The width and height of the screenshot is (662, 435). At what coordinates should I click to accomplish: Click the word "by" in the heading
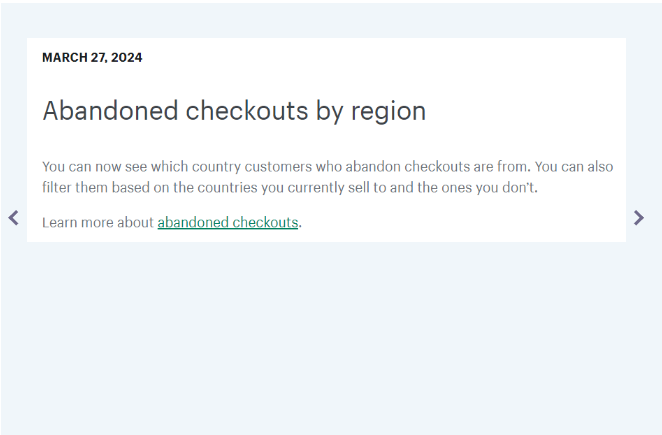coord(329,111)
